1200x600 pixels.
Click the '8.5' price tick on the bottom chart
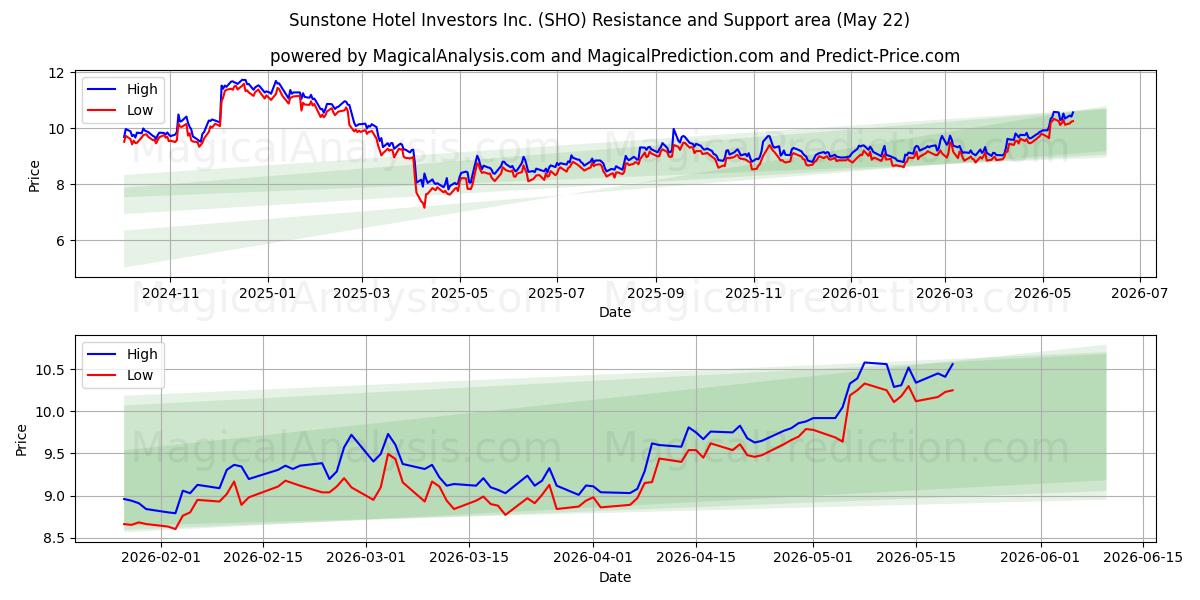[x=56, y=539]
